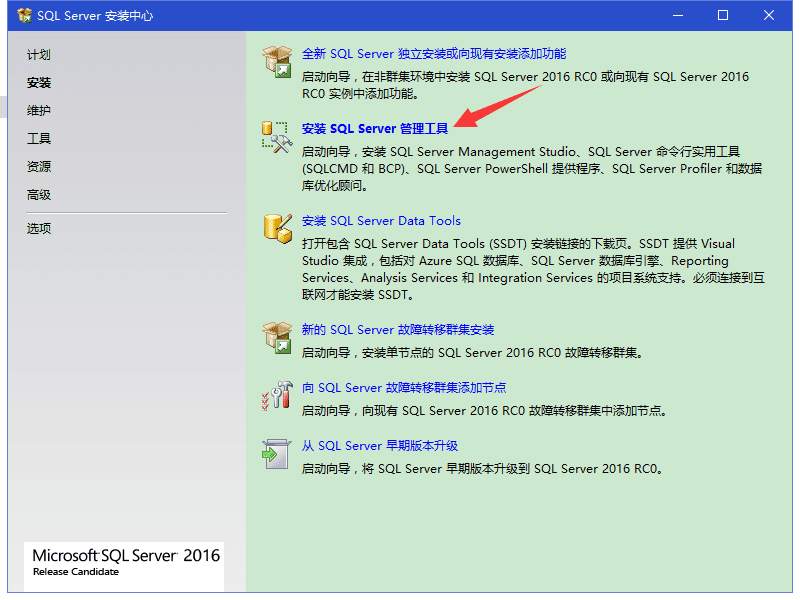This screenshot has width=800, height=600.
Task: Switch to the 高级 section
Action: [x=37, y=194]
